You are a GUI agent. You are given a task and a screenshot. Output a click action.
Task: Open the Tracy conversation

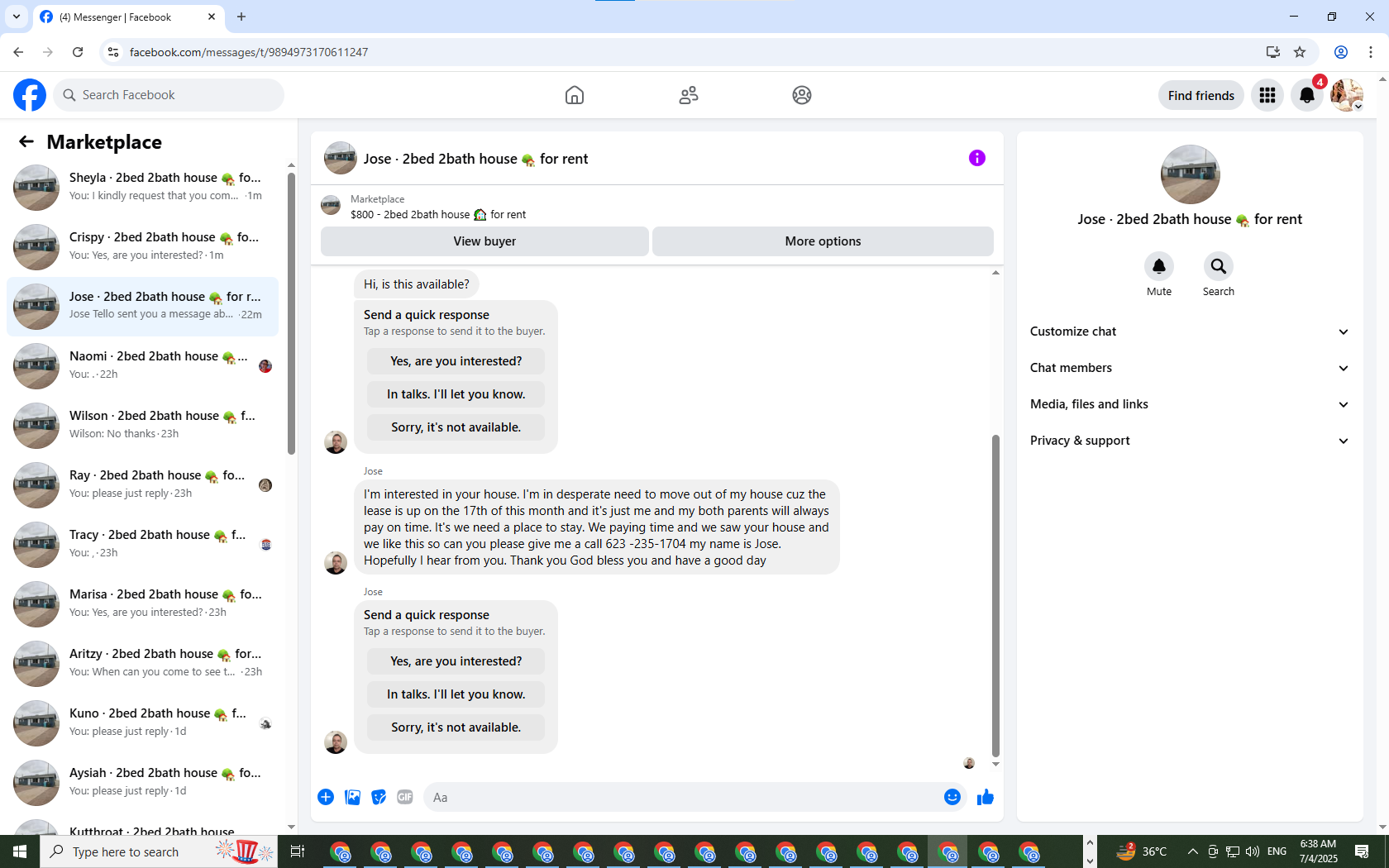pyautogui.click(x=143, y=545)
